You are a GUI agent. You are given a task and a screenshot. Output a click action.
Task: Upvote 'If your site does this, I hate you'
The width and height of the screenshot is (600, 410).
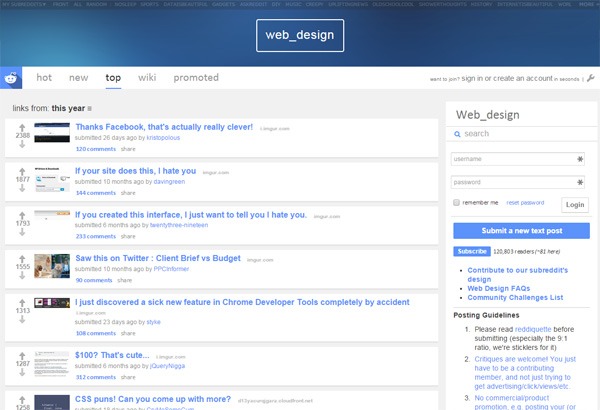pos(22,172)
